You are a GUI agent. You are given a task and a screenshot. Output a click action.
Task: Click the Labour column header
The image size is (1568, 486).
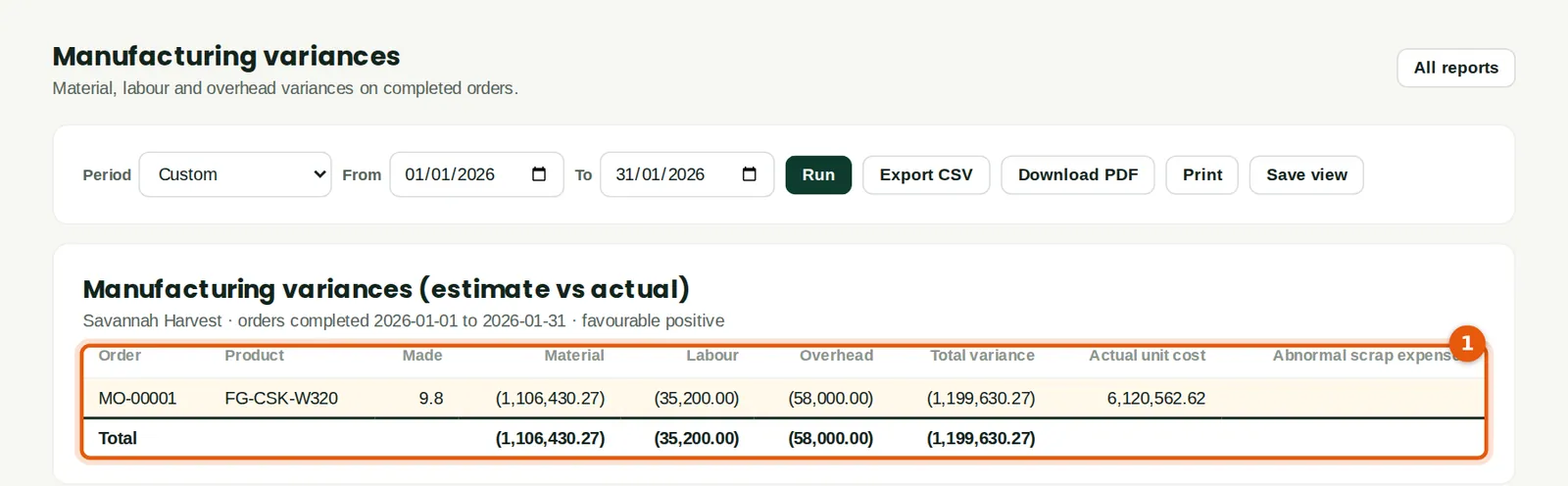[x=712, y=356]
